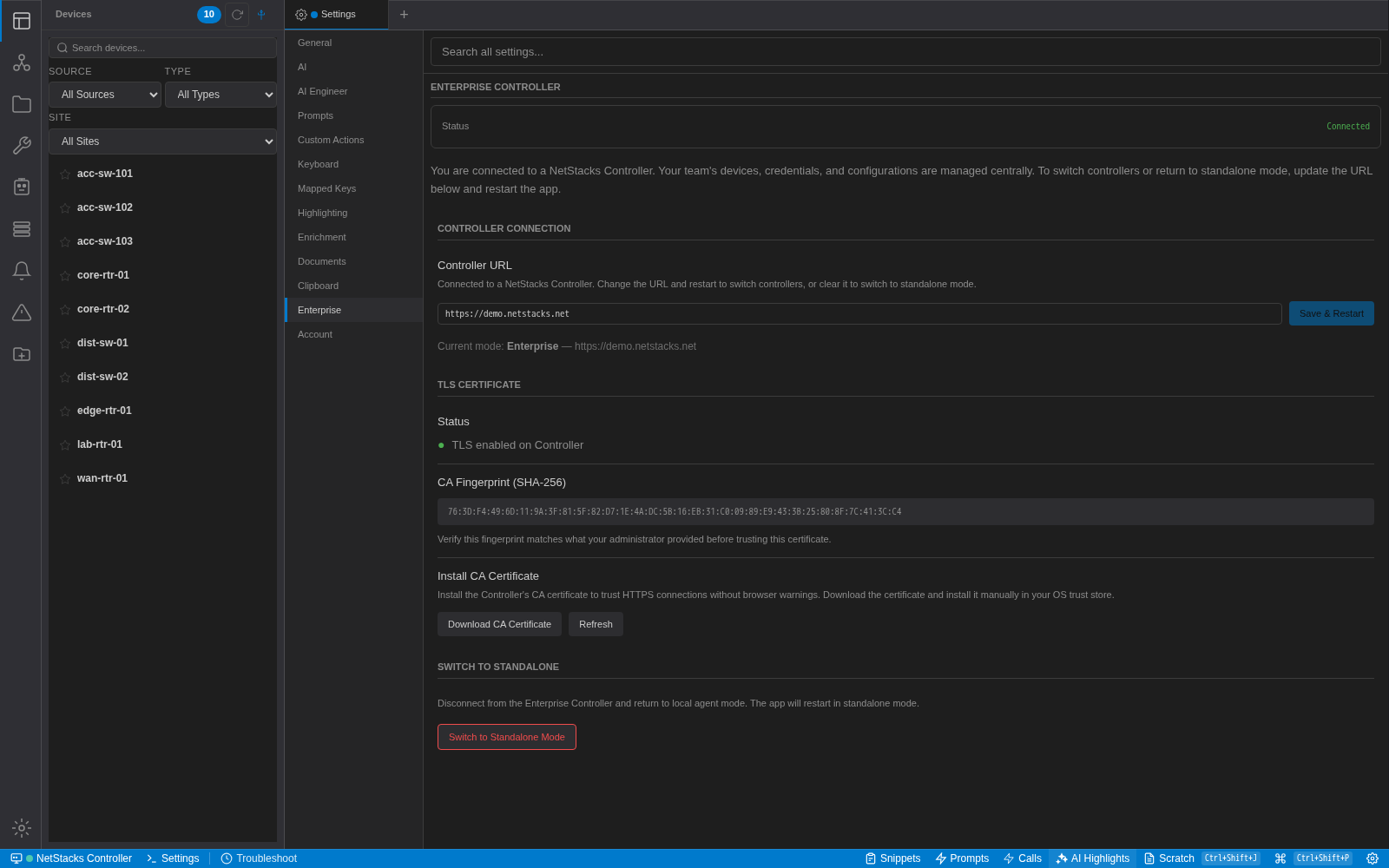Screen dimensions: 1389x868
Task: Click the add-folder icon in sidebar
Action: click(x=22, y=354)
